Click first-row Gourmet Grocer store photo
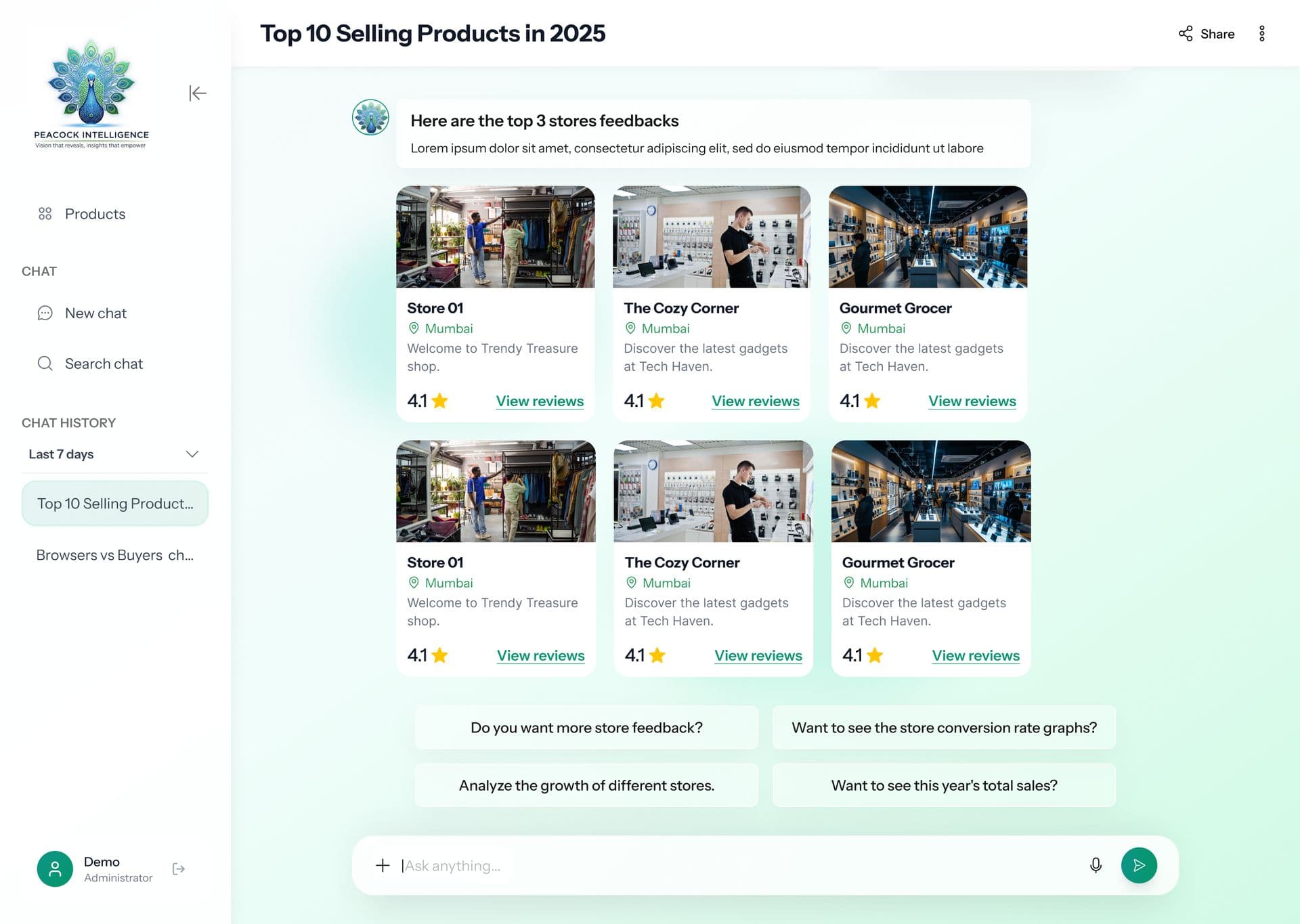The image size is (1300, 924). coord(928,237)
